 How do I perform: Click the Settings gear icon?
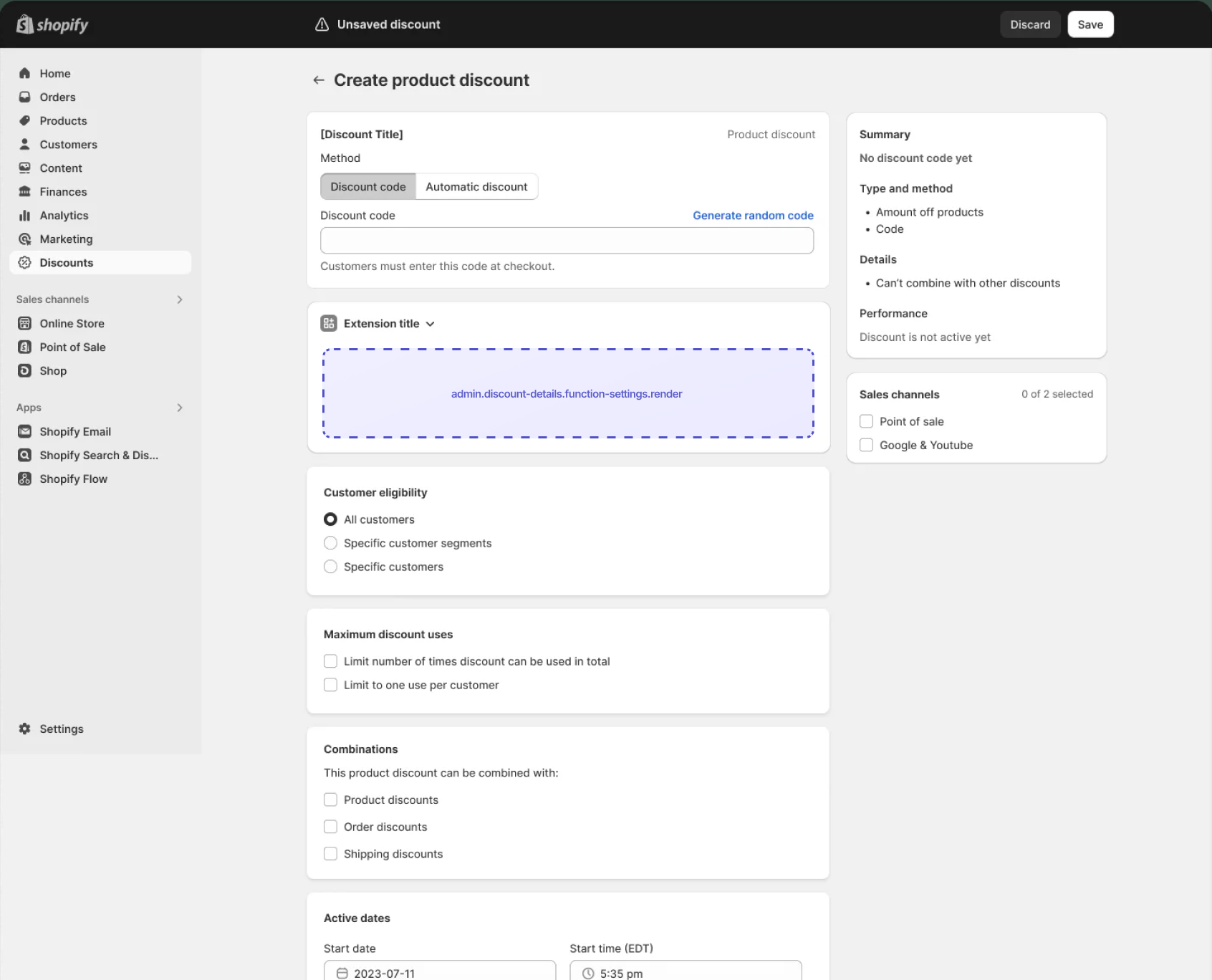pyautogui.click(x=24, y=729)
